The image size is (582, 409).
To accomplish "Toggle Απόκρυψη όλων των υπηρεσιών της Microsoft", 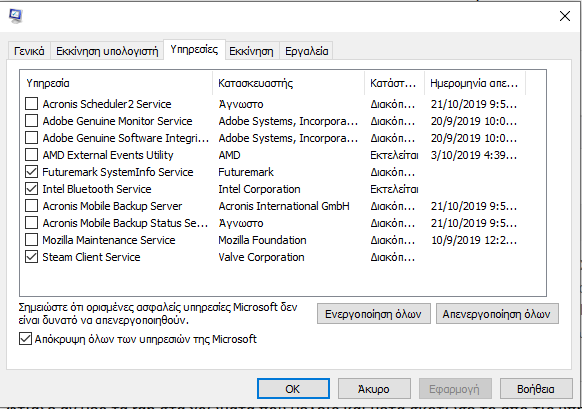I will tap(25, 339).
